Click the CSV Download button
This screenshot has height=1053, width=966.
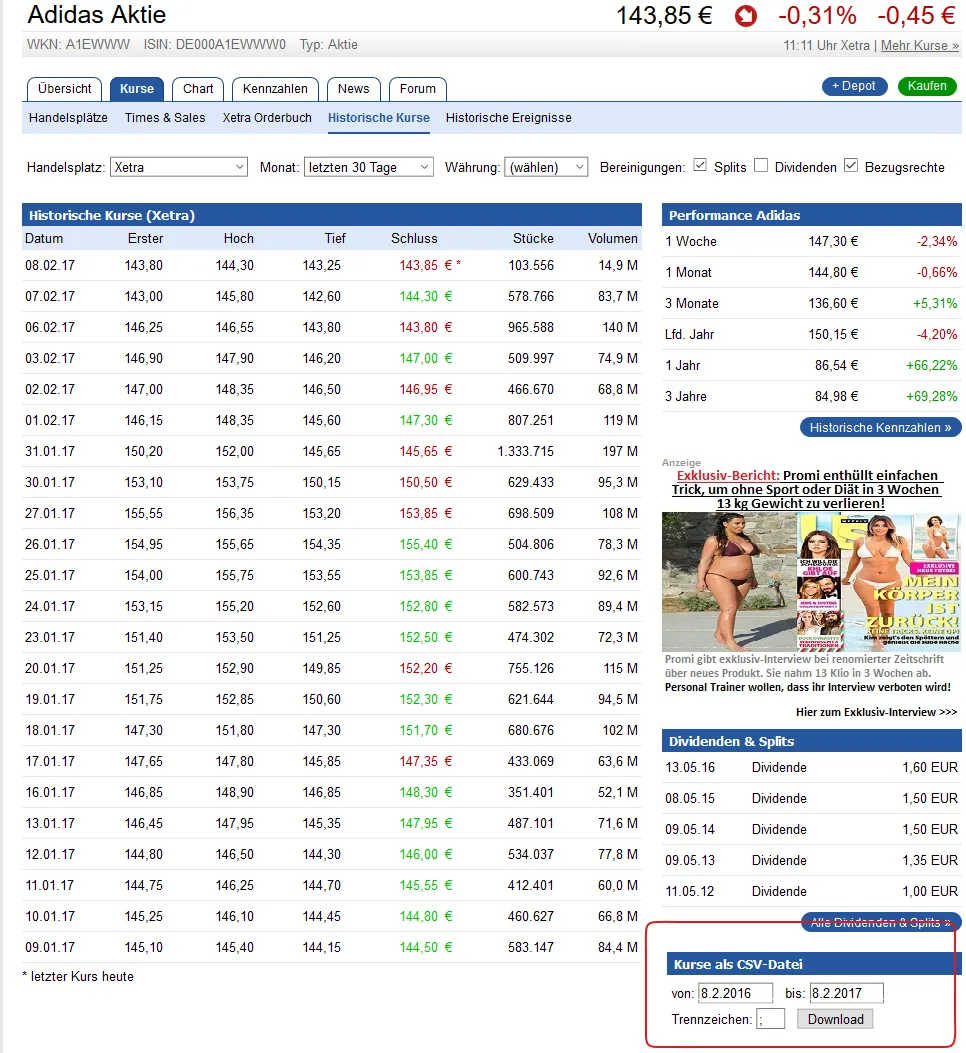pos(835,1019)
